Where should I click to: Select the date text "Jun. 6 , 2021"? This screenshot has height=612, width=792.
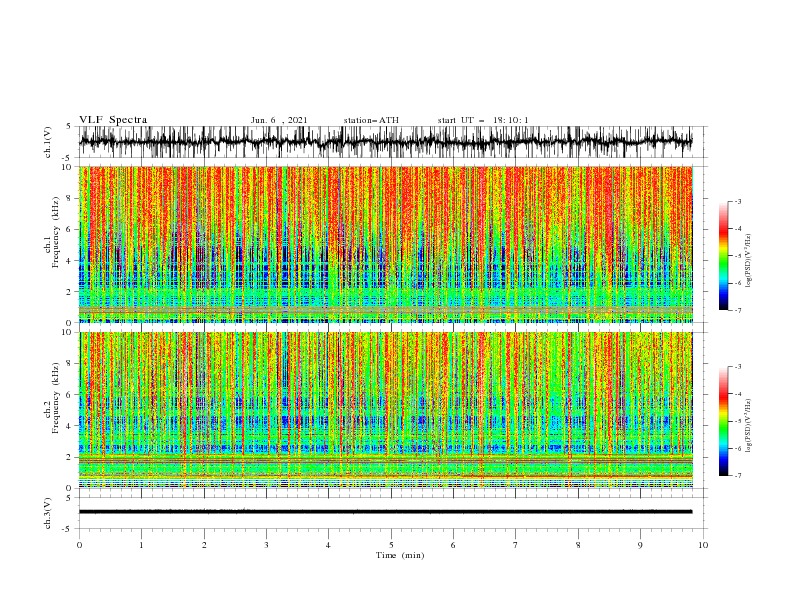tap(279, 120)
